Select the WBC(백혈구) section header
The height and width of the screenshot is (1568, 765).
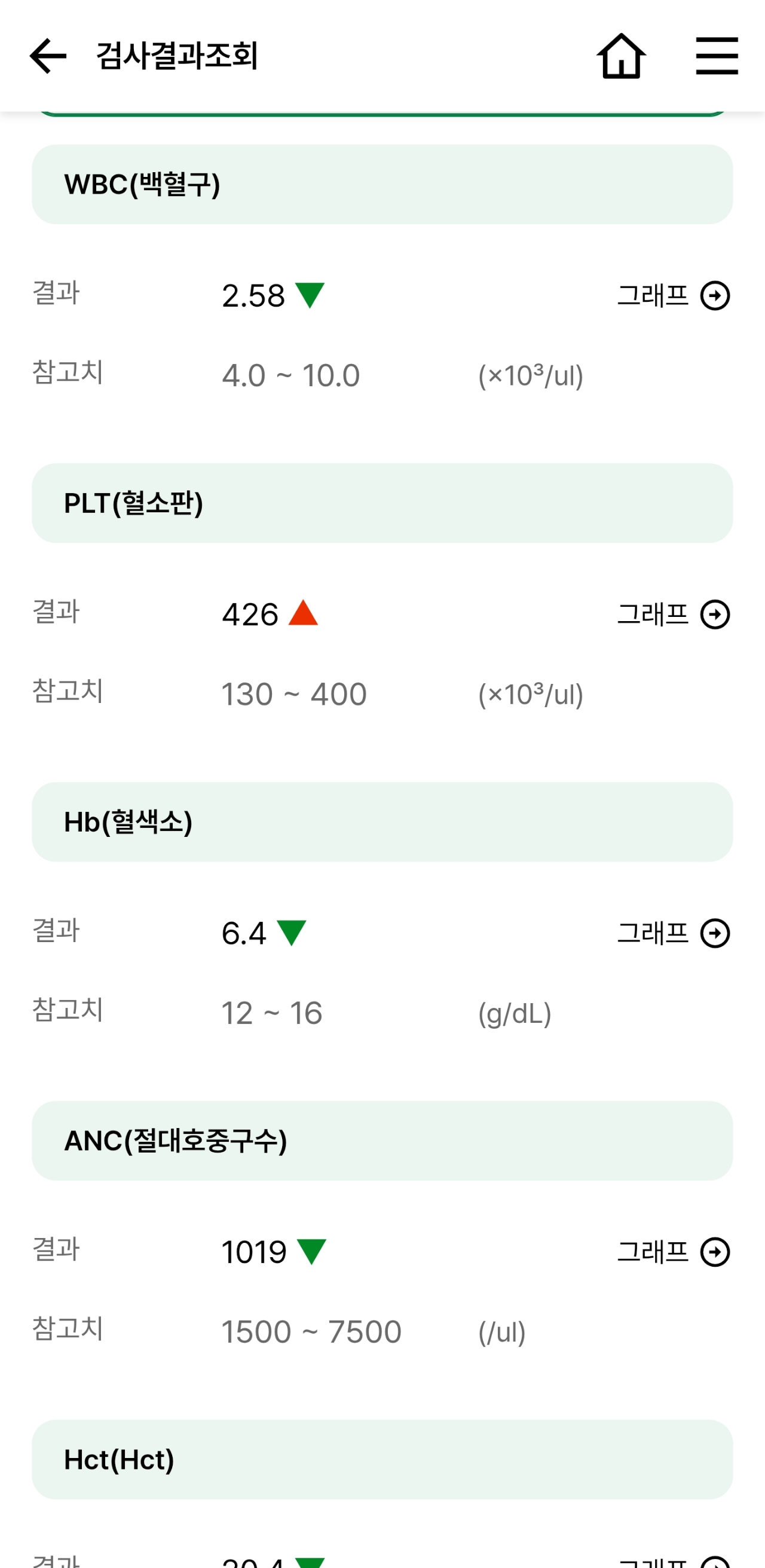tap(382, 185)
